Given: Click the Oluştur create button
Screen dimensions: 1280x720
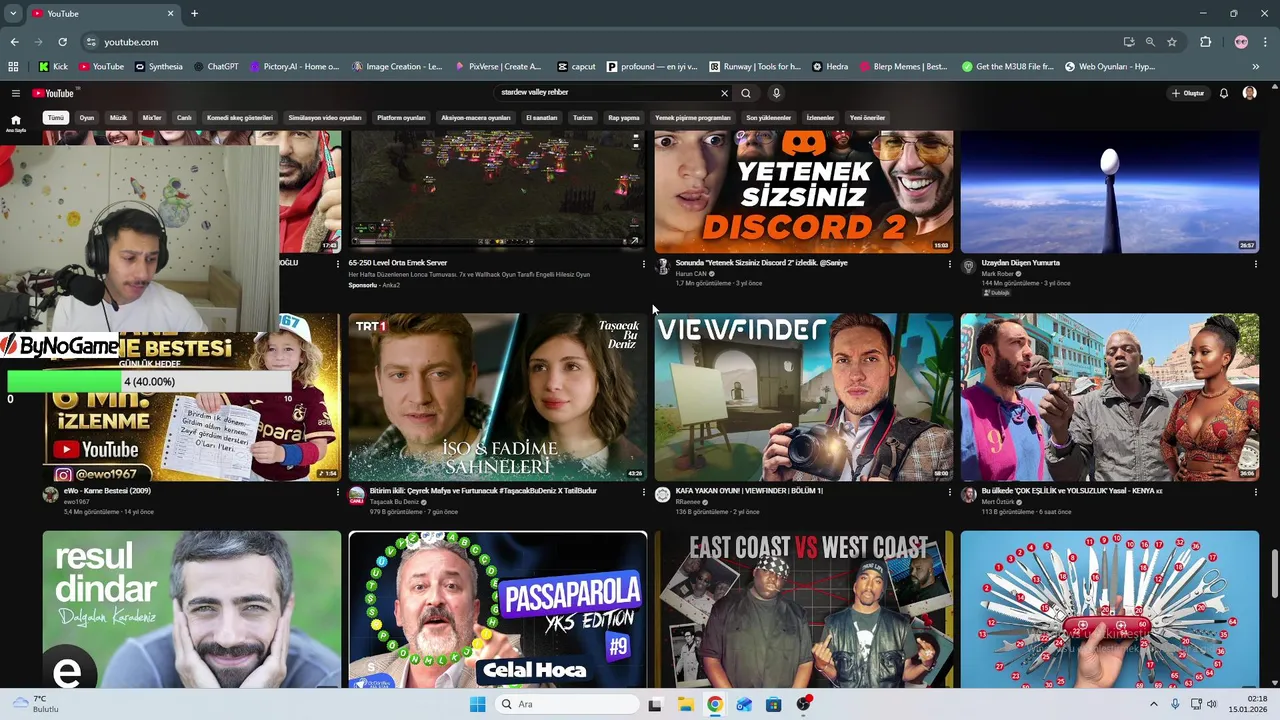Looking at the screenshot, I should tap(1188, 93).
